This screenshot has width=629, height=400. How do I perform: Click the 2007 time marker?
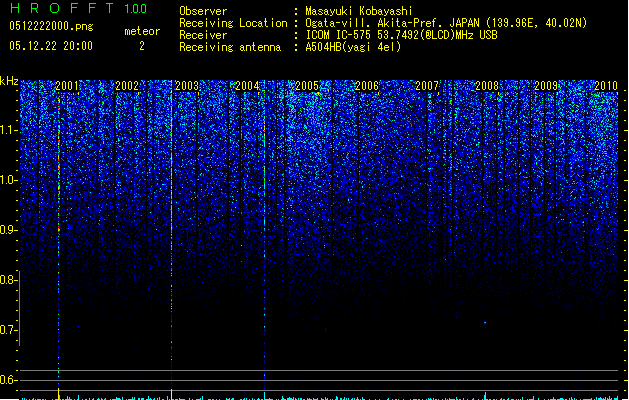click(427, 86)
